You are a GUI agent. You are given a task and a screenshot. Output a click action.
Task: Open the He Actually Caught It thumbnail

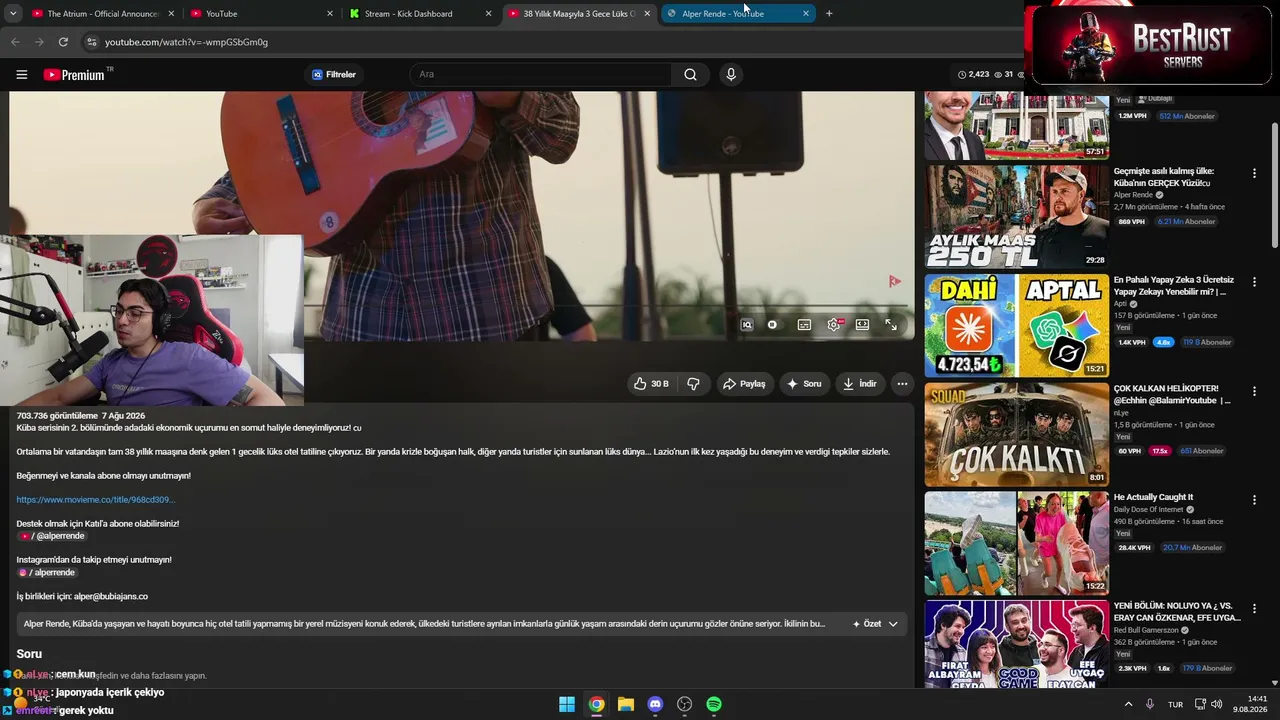1017,543
